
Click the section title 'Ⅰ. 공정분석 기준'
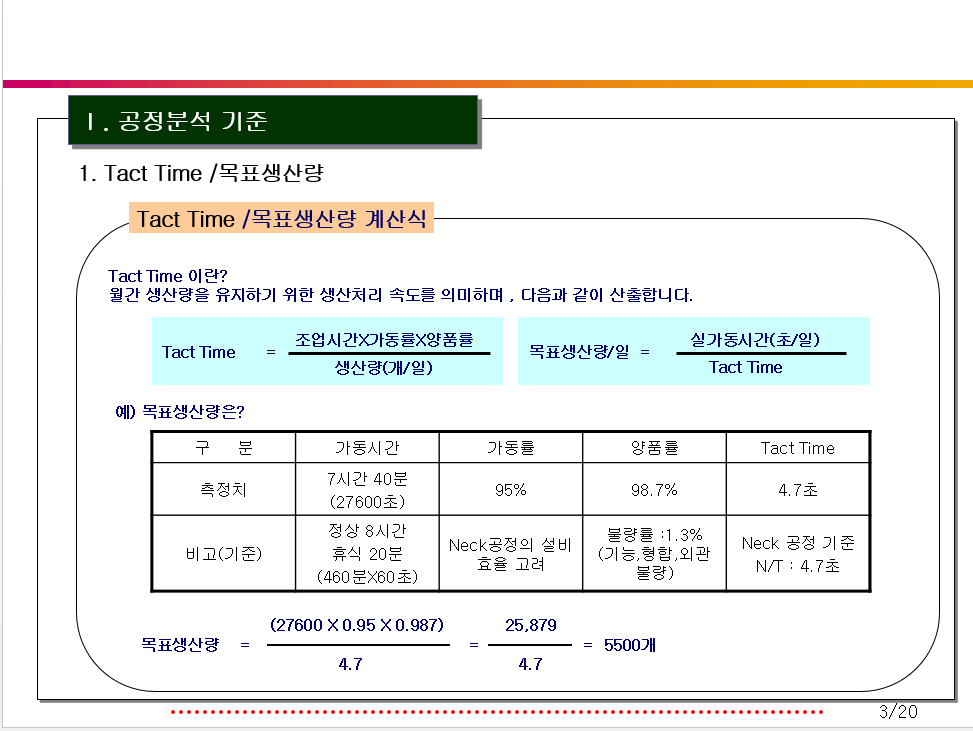pos(177,120)
